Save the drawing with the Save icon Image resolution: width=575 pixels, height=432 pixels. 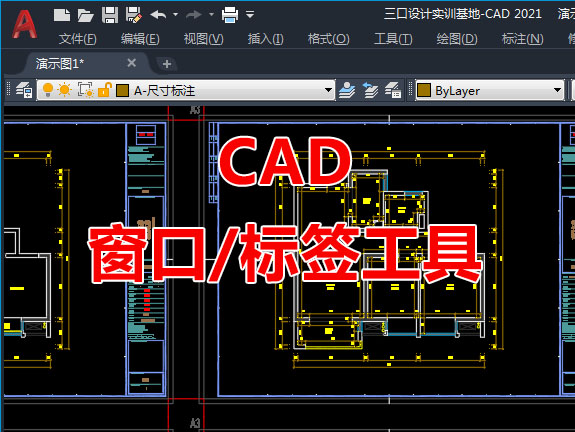pos(110,15)
